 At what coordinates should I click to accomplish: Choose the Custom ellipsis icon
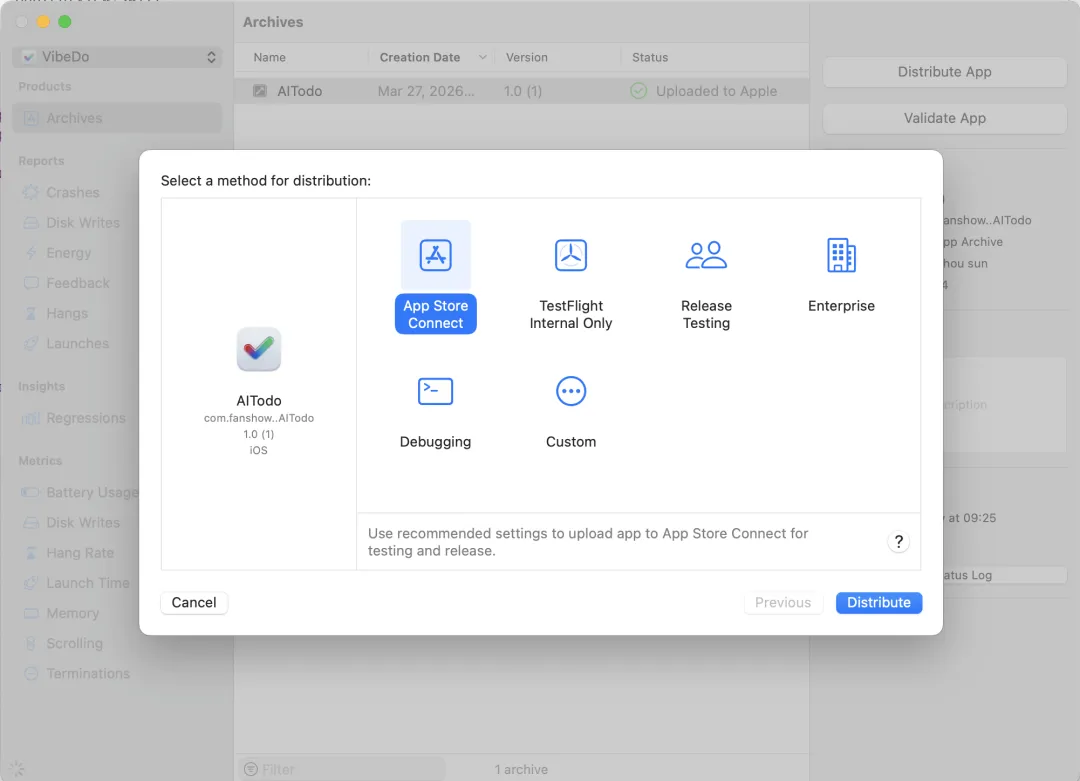[x=570, y=391]
